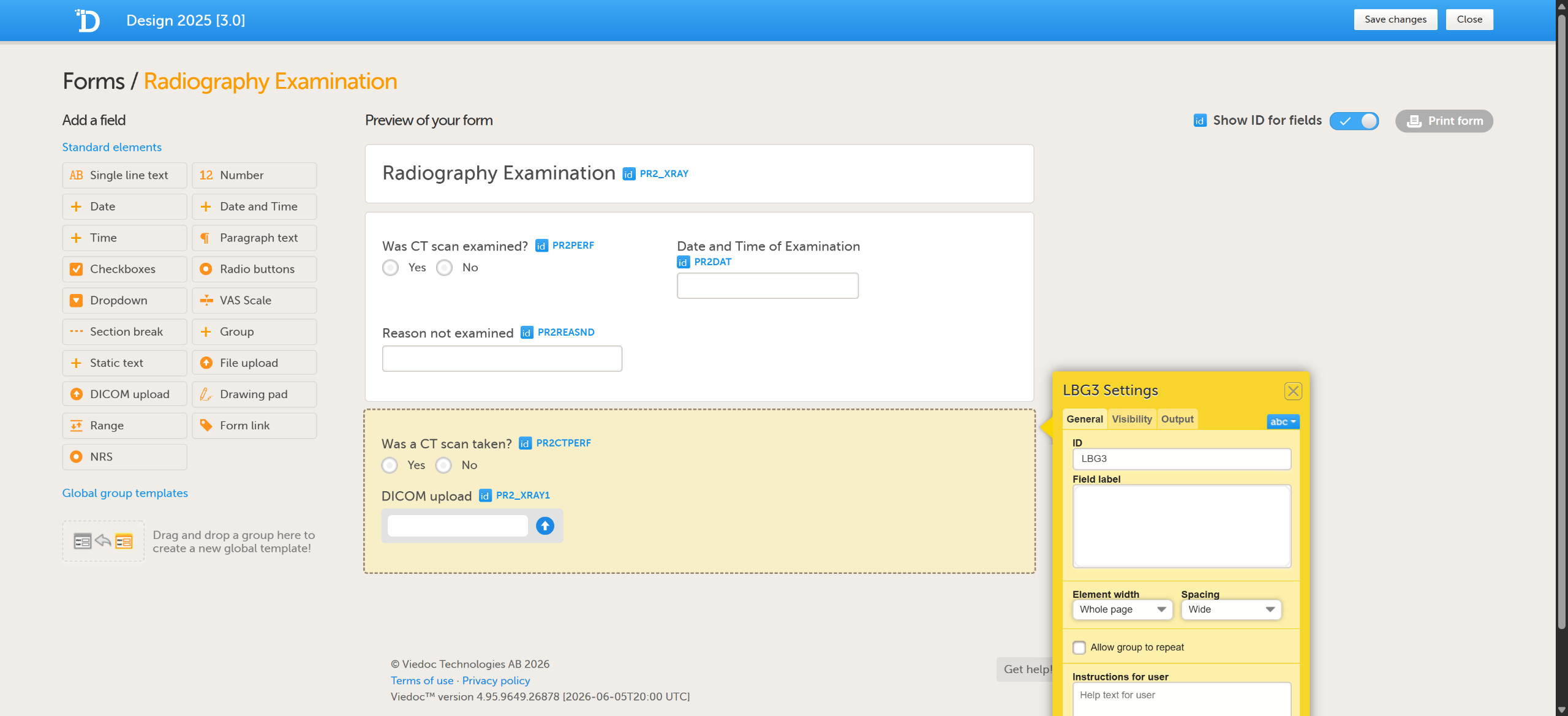Viewport: 1568px width, 716px height.
Task: Click the id icon beside PR2REASND
Action: coord(526,333)
